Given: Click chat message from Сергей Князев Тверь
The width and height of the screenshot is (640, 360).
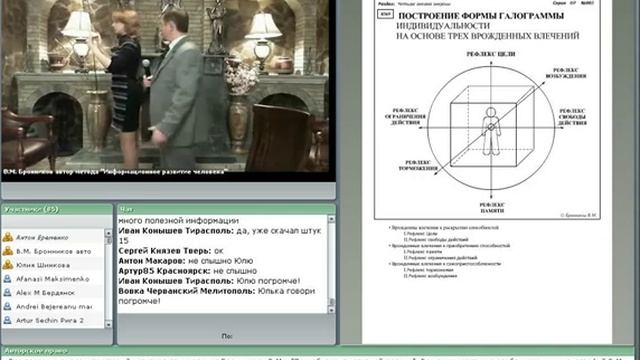Looking at the screenshot, I should click(171, 251).
